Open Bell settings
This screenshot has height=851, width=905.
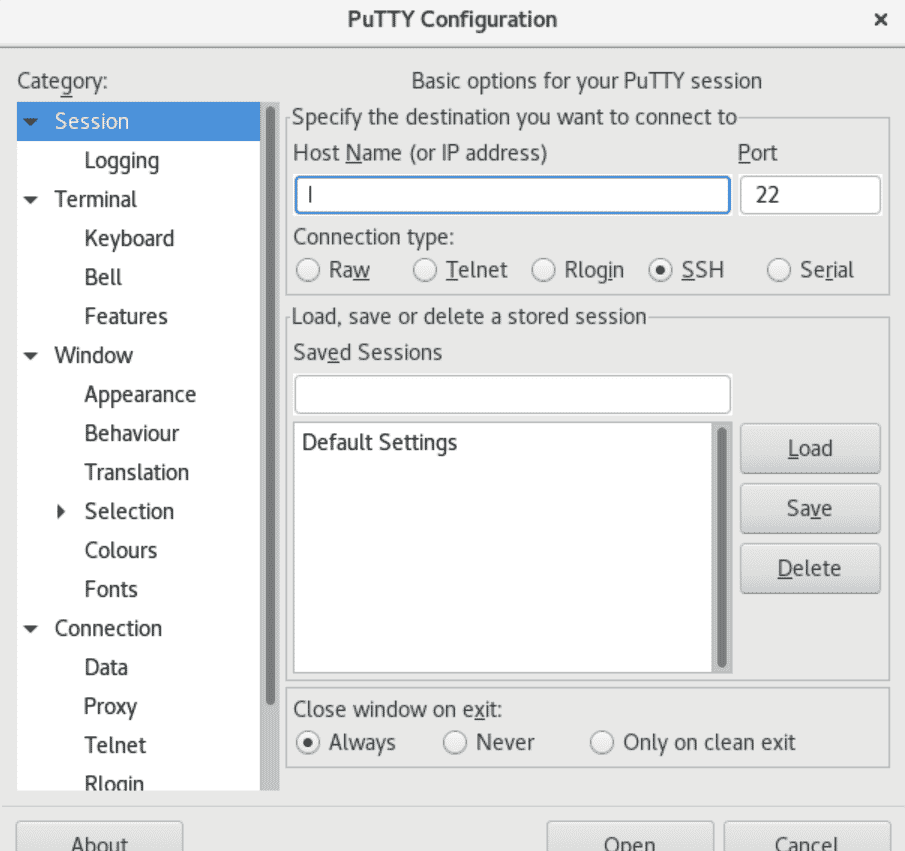(103, 278)
